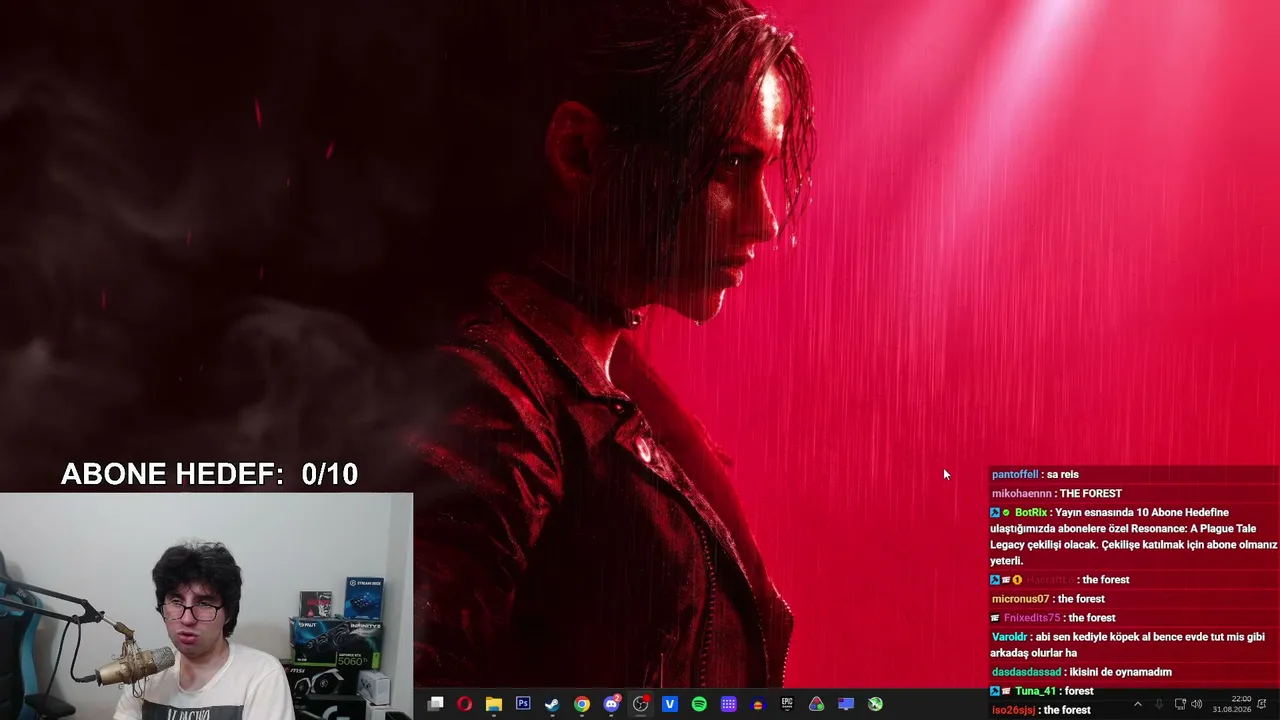1280x720 pixels.
Task: Open File Explorer from the taskbar
Action: [x=494, y=704]
